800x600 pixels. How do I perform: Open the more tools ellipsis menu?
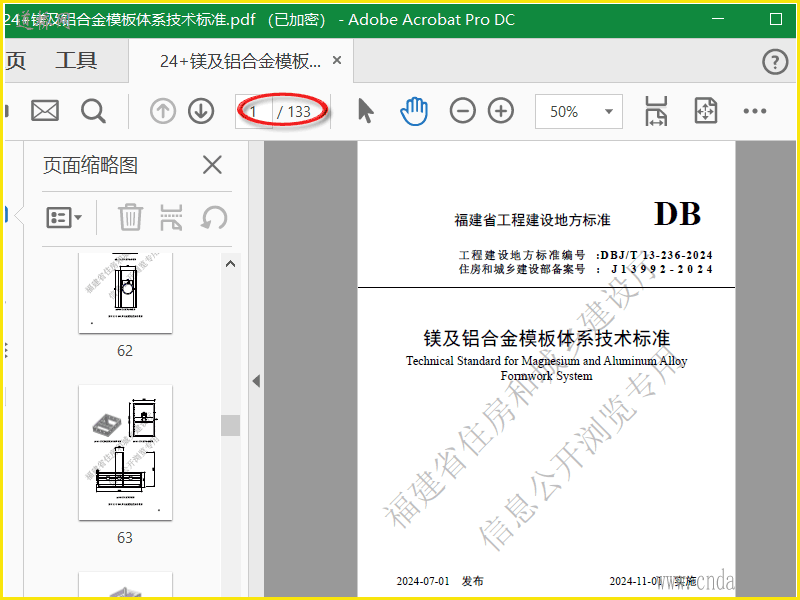click(755, 111)
